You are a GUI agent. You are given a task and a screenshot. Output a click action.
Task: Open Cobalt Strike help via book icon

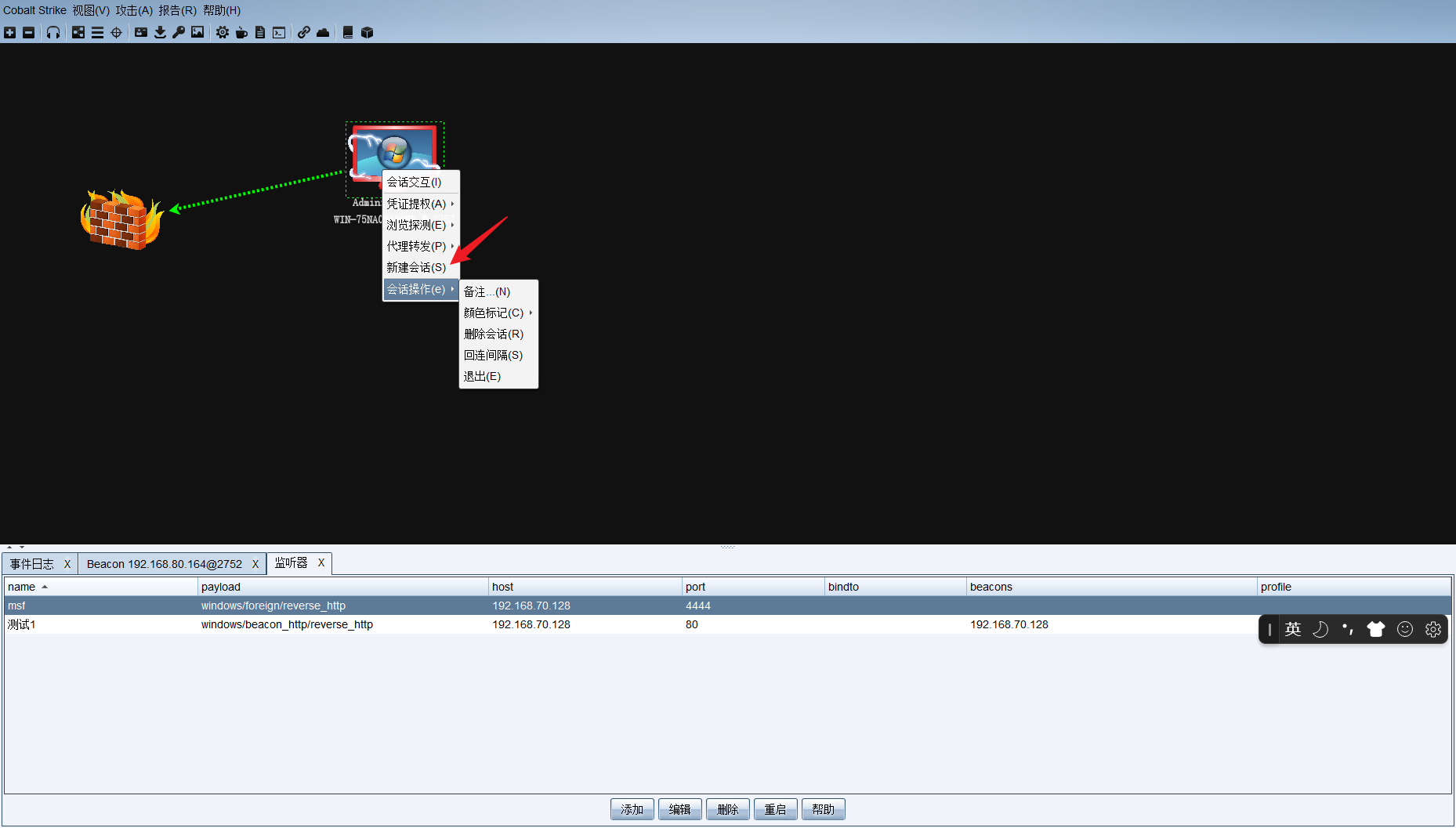click(x=348, y=32)
